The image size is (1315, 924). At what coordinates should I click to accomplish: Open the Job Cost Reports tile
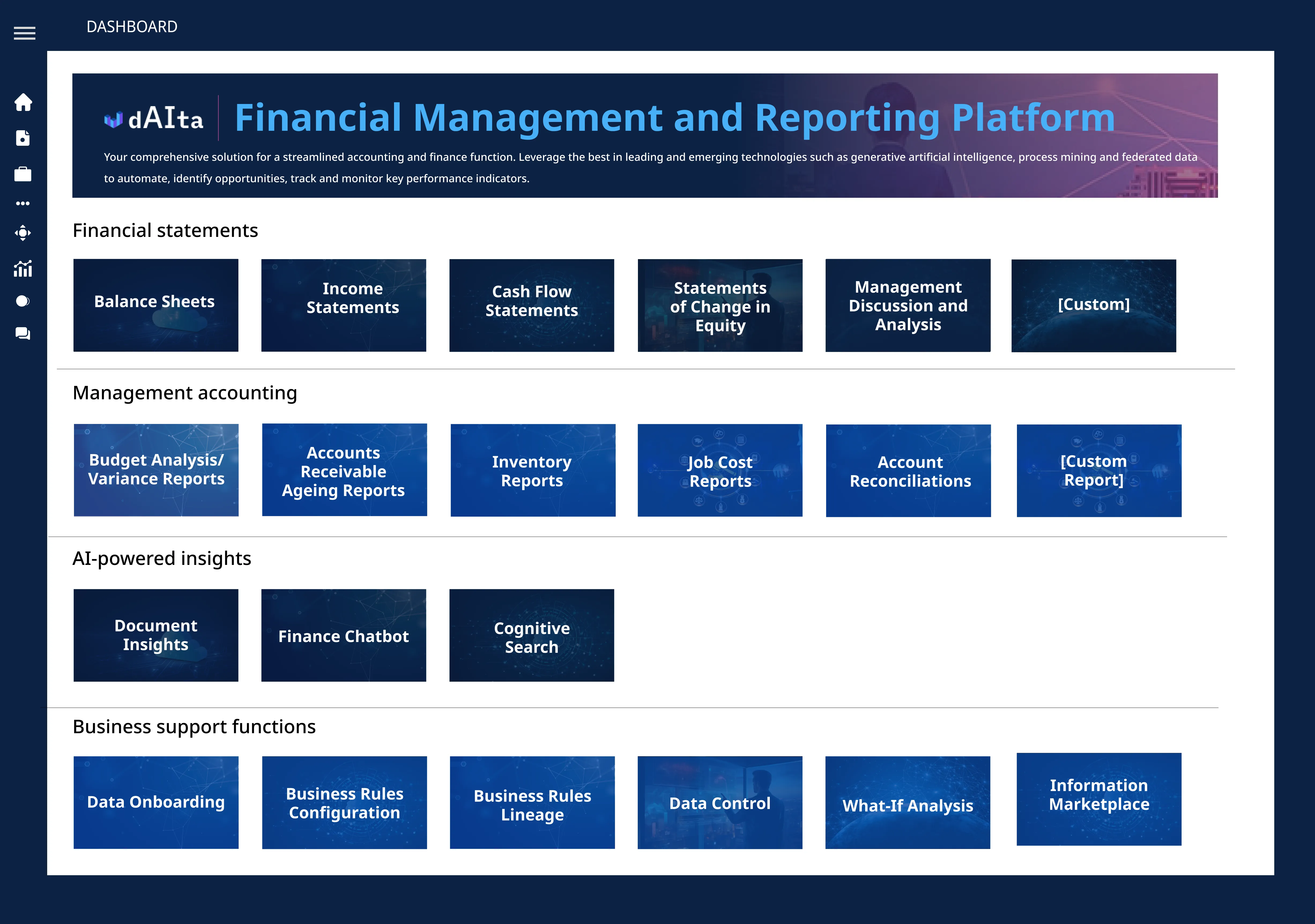(720, 470)
